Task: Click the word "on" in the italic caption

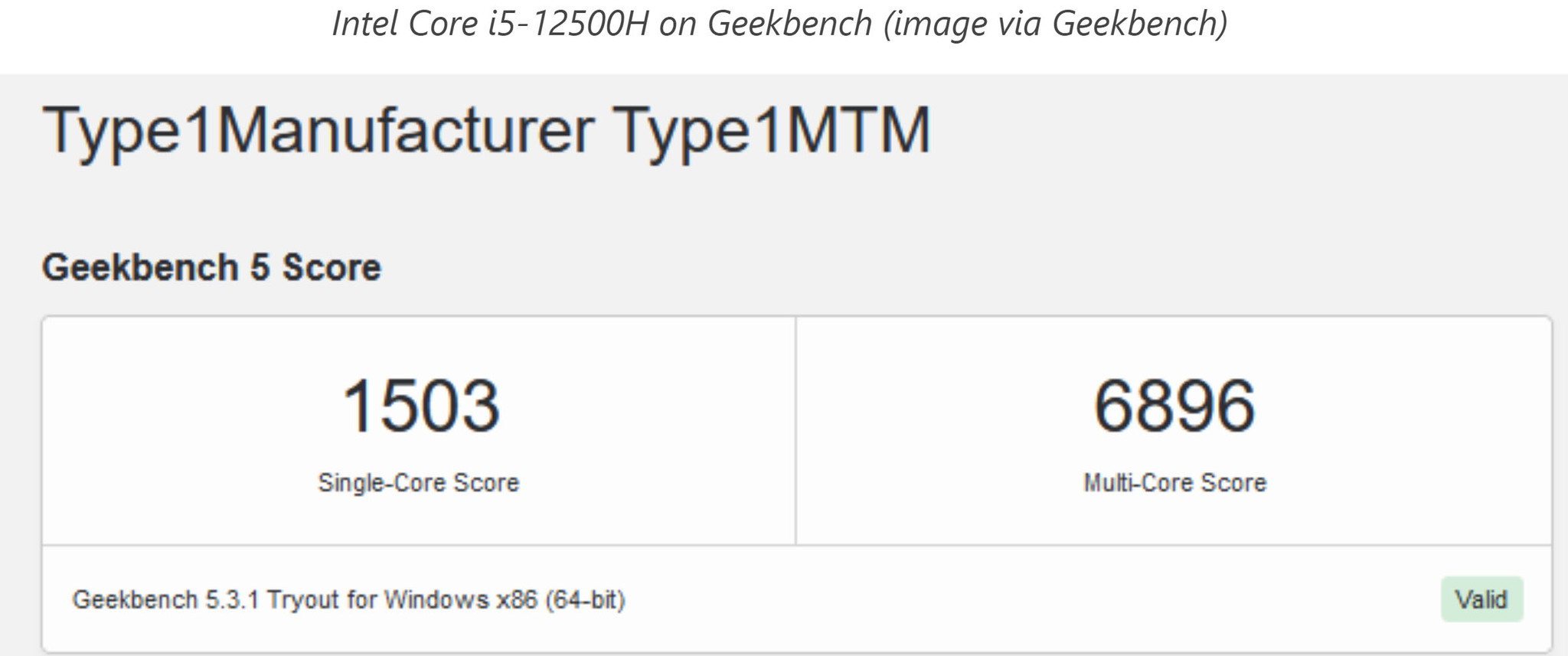Action: point(678,24)
